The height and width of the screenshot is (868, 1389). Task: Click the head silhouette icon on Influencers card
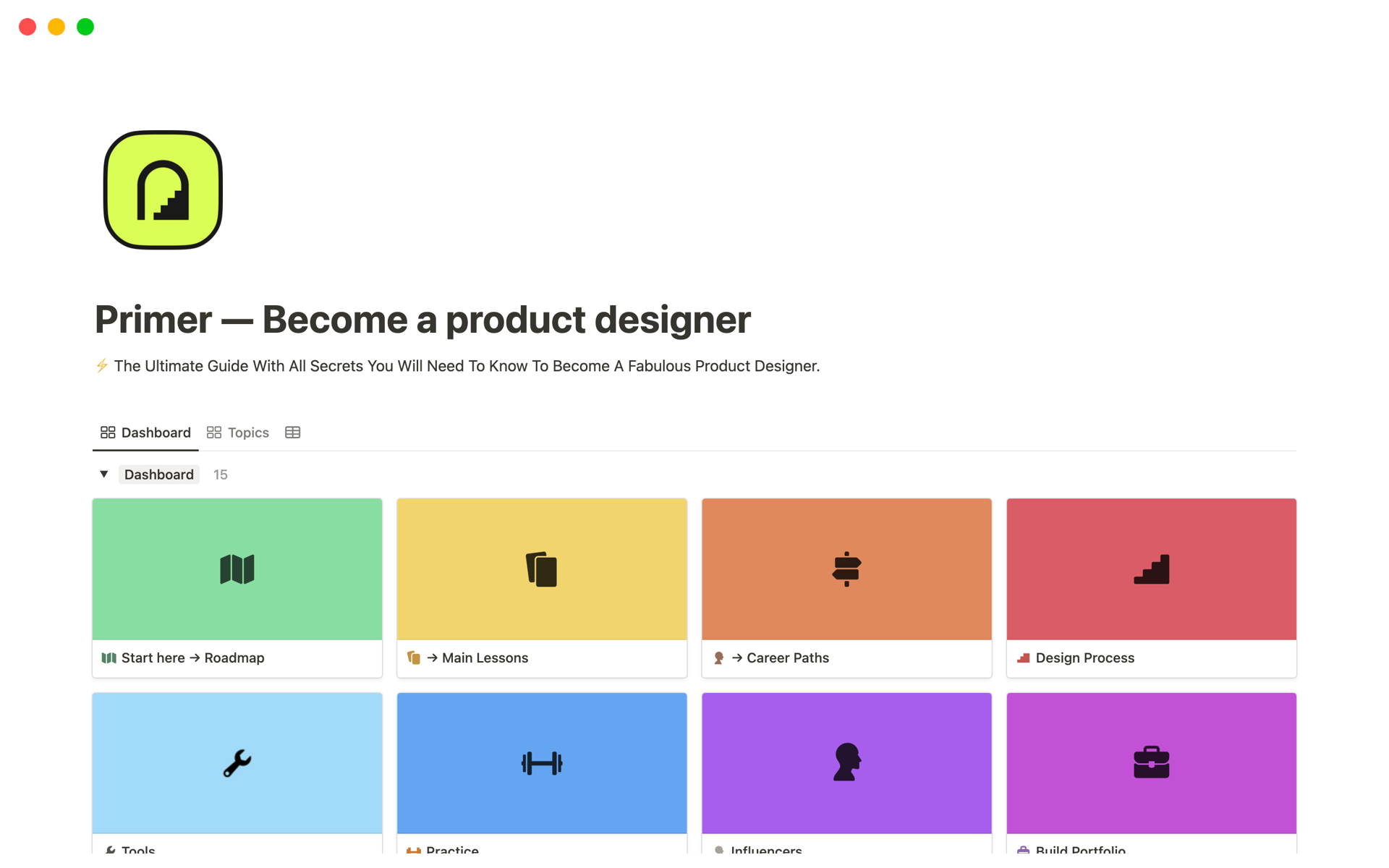pyautogui.click(x=846, y=762)
